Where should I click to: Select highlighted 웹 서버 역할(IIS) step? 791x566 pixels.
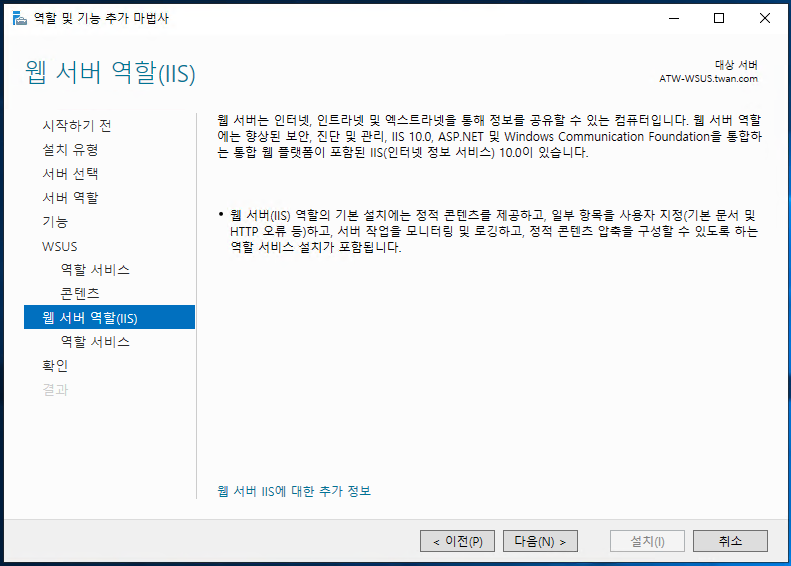pyautogui.click(x=109, y=317)
